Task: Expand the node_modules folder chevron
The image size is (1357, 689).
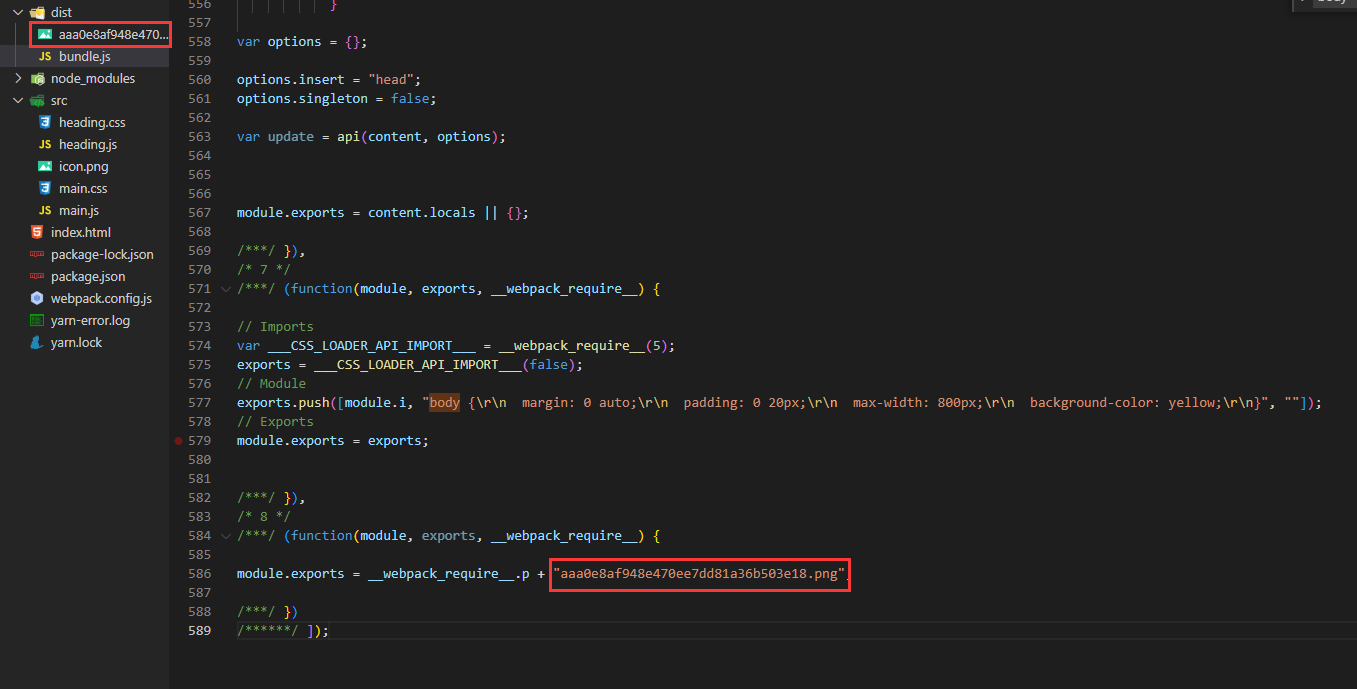Action: (18, 78)
